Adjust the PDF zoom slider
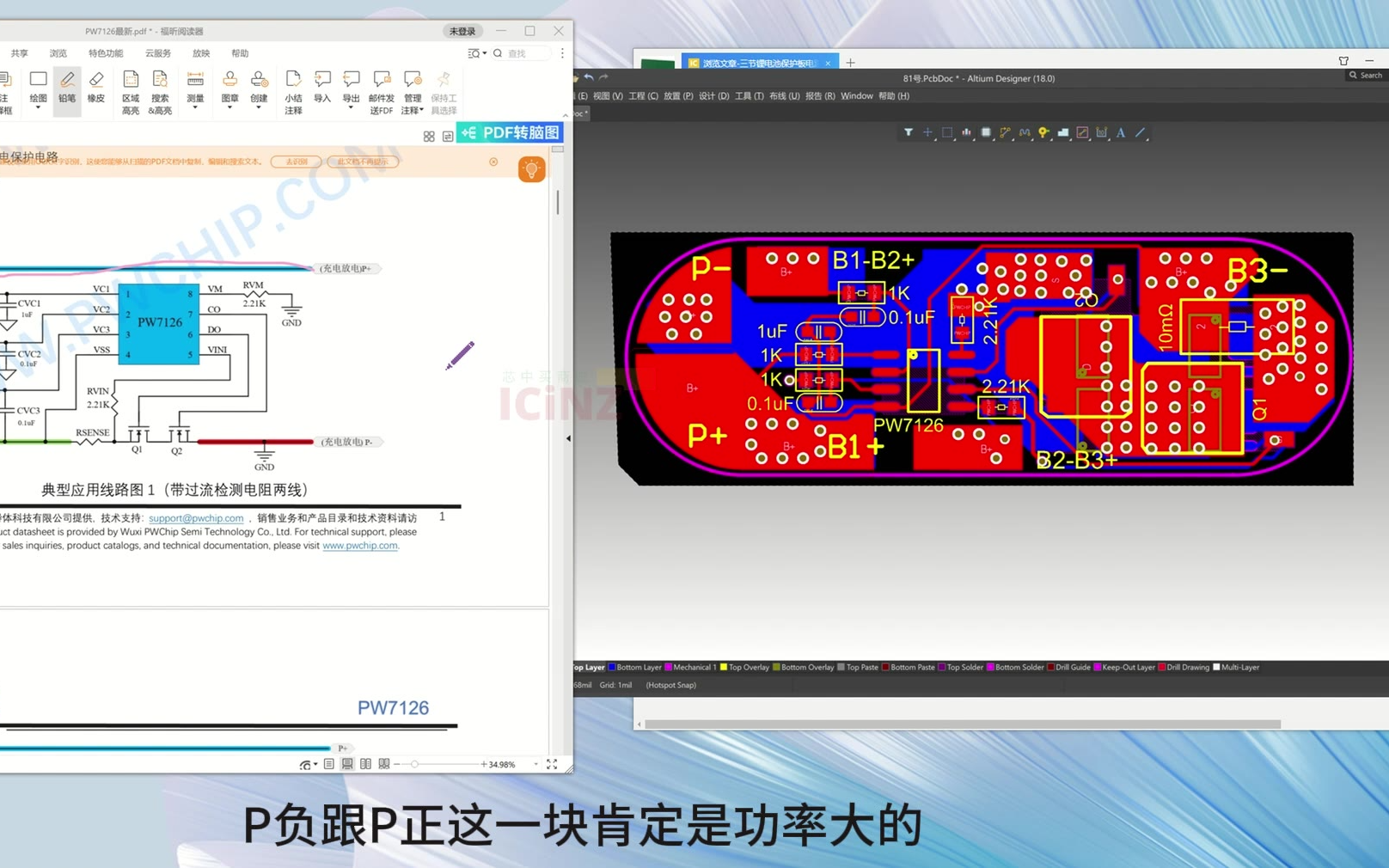Screen dimensions: 1389x868 pyautogui.click(x=414, y=764)
